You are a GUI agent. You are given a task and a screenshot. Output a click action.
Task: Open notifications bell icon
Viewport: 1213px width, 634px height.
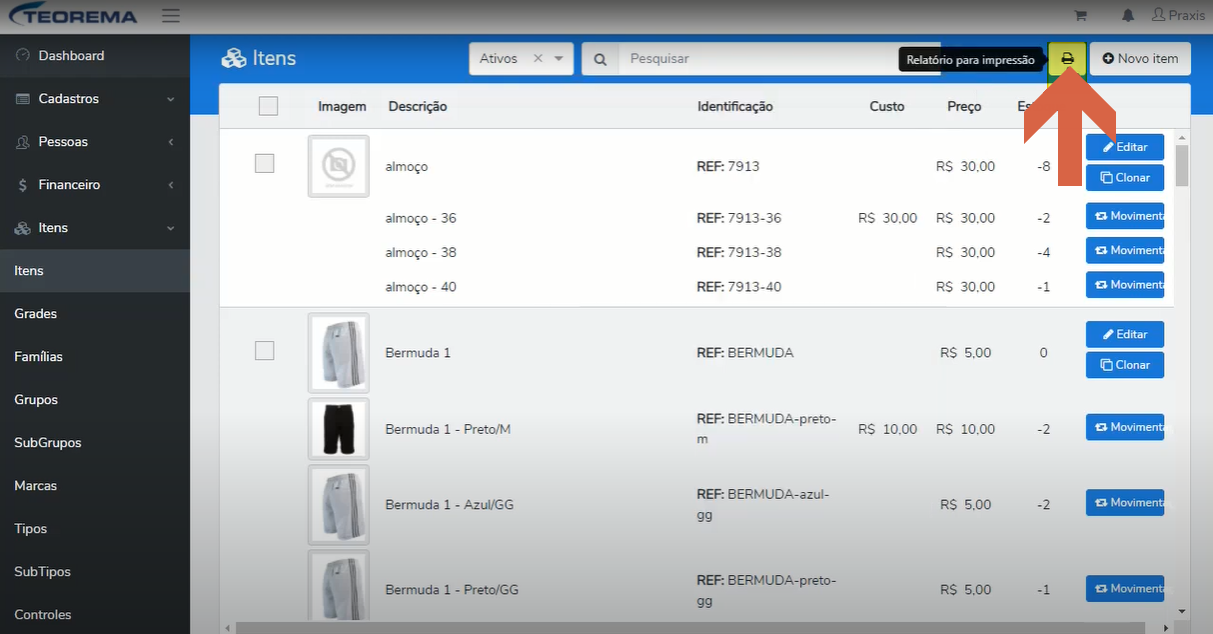pos(1128,16)
